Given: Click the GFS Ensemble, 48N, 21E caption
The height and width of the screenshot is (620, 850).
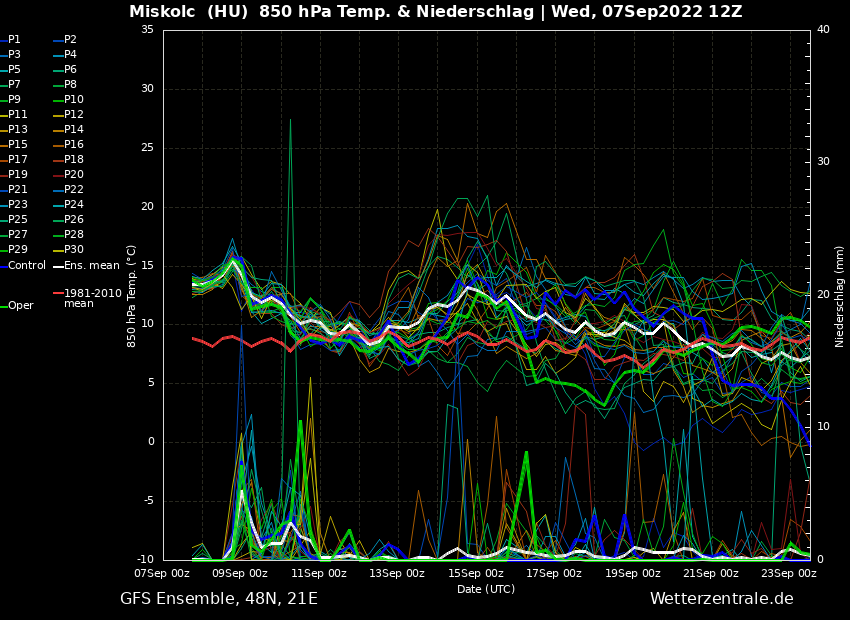Looking at the screenshot, I should coord(219,599).
